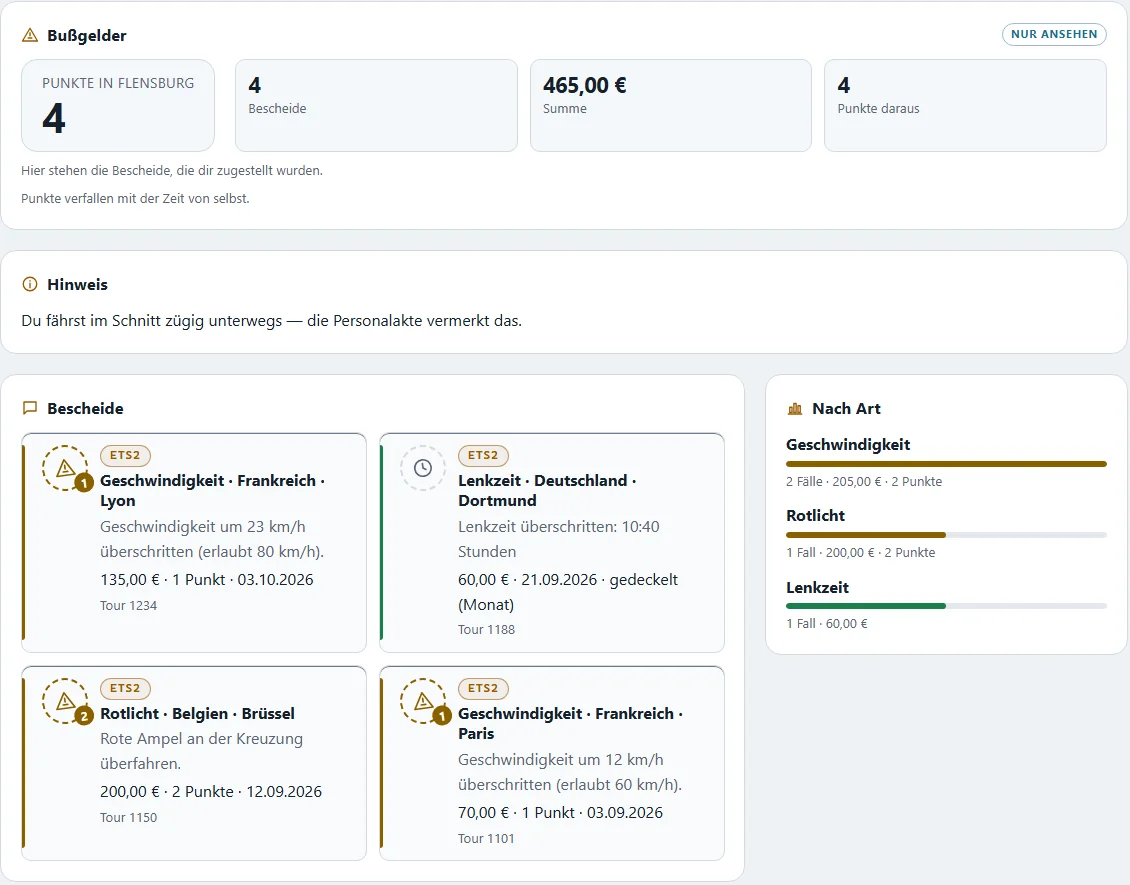
Task: Click the warning badge icon on Lyon notice
Action: (66, 468)
